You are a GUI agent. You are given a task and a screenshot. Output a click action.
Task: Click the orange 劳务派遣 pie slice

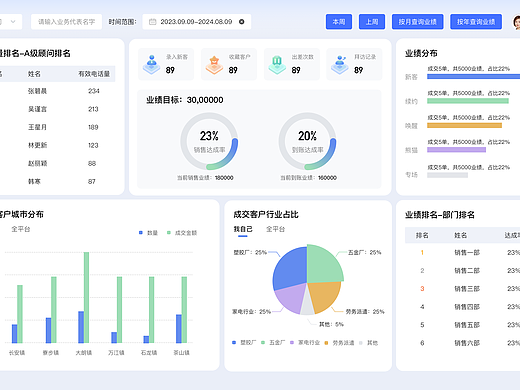coord(324,296)
